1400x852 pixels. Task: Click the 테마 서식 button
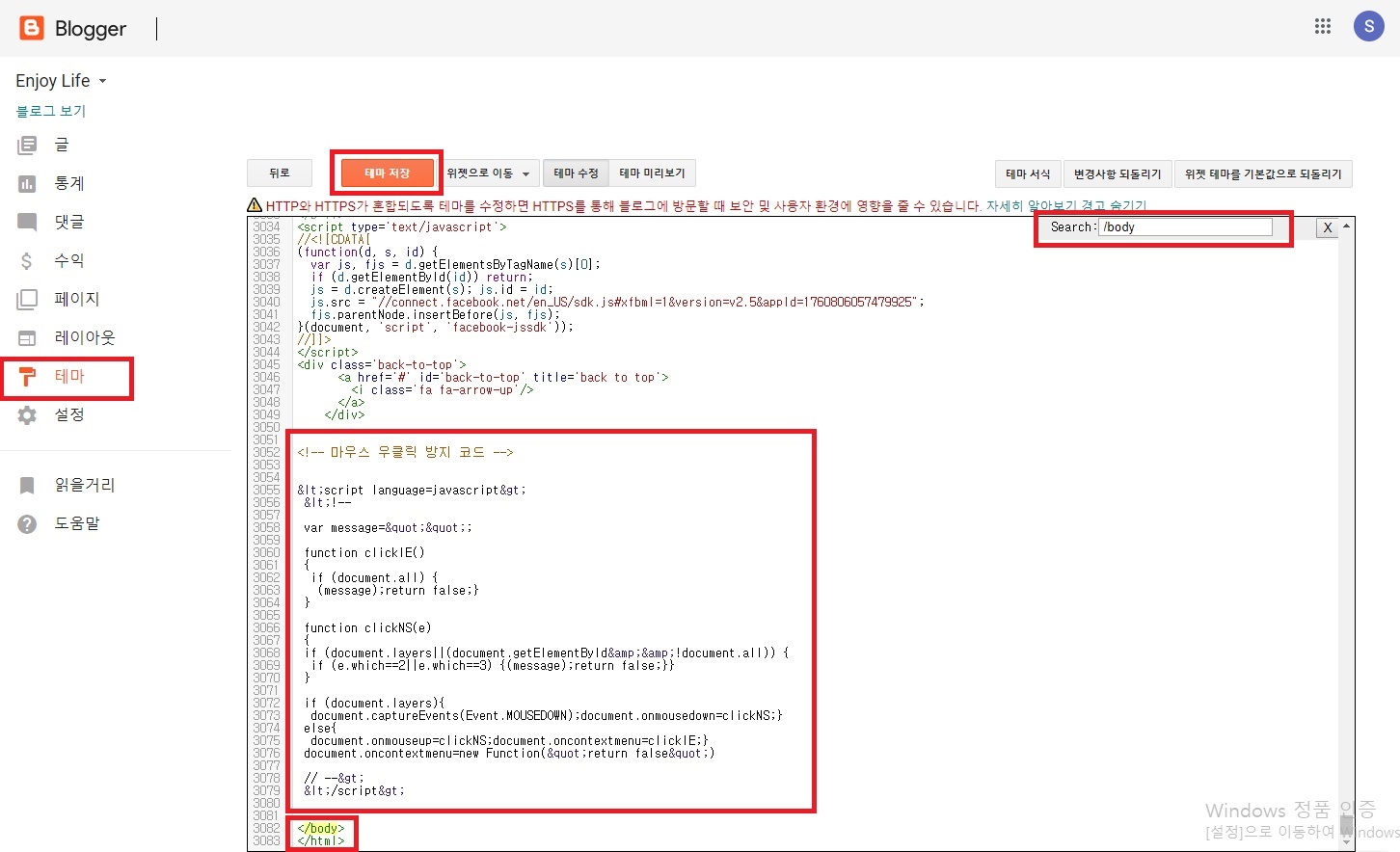(1028, 173)
